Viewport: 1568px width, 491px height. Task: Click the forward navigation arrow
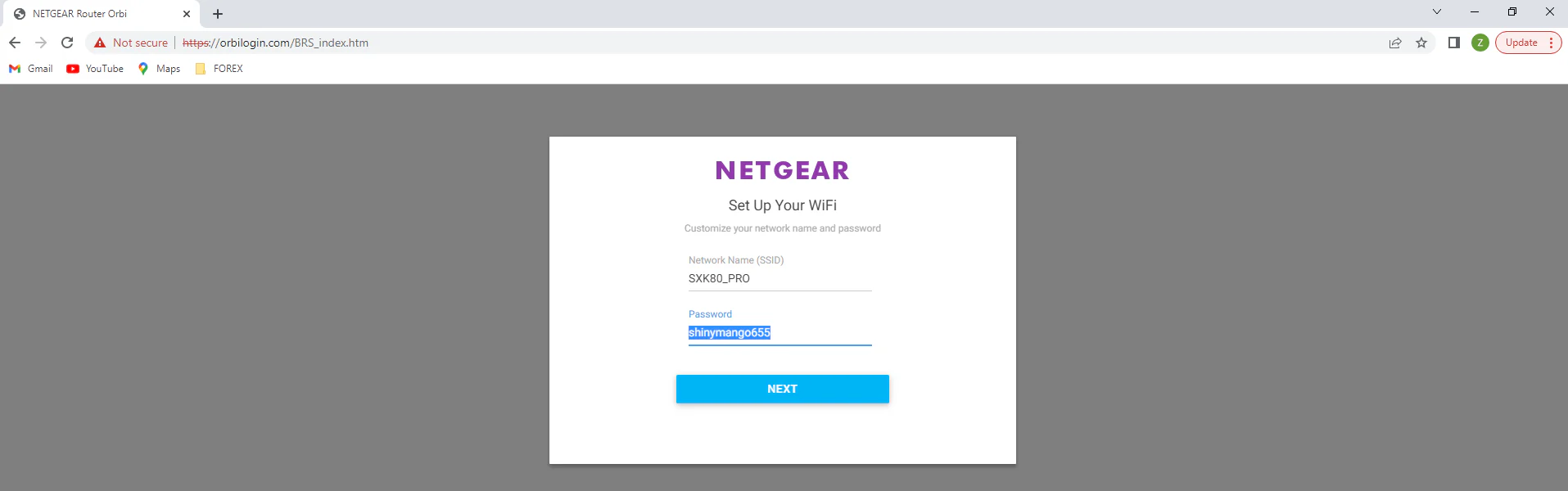point(41,43)
